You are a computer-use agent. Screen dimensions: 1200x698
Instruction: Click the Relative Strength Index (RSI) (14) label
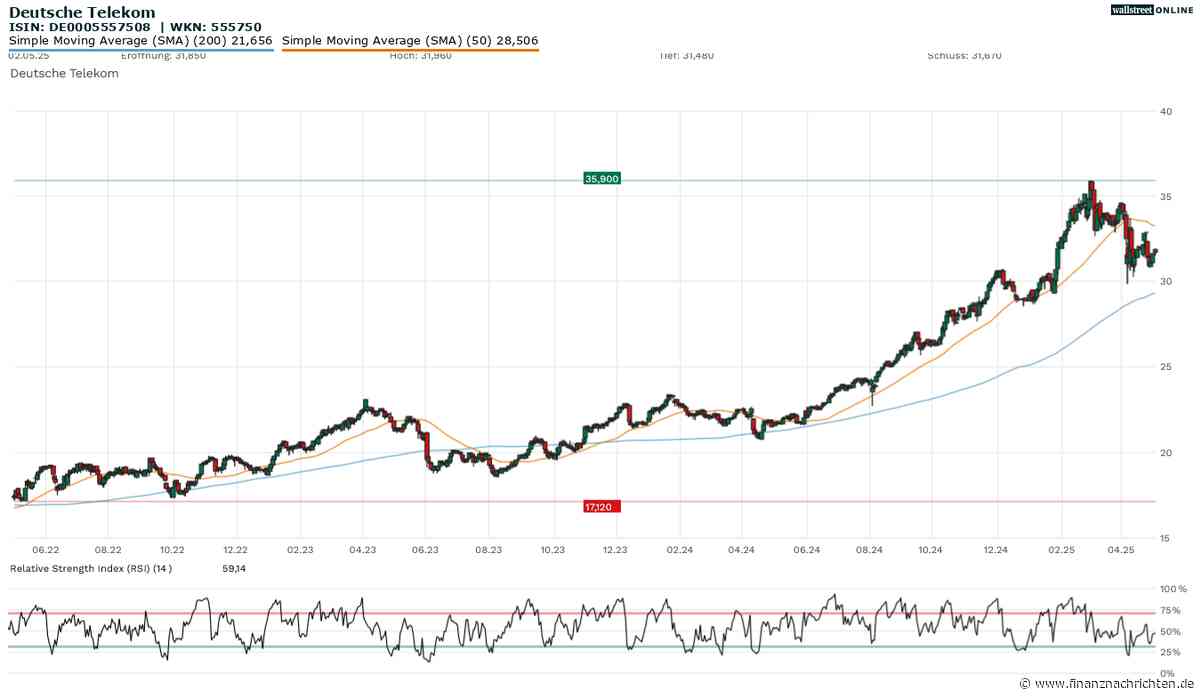pyautogui.click(x=91, y=569)
